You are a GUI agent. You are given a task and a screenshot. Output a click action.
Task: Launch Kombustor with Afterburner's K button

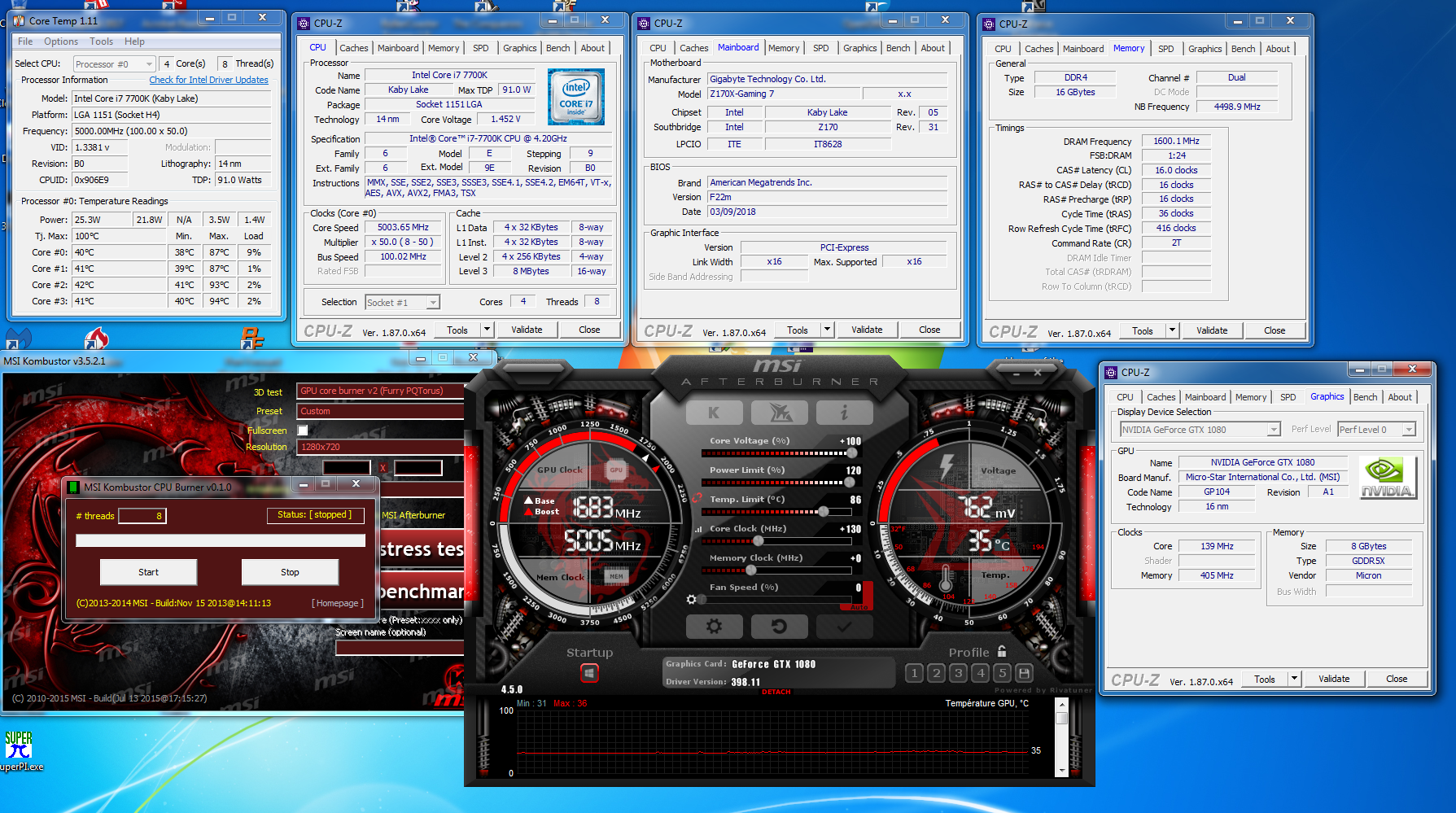[714, 413]
